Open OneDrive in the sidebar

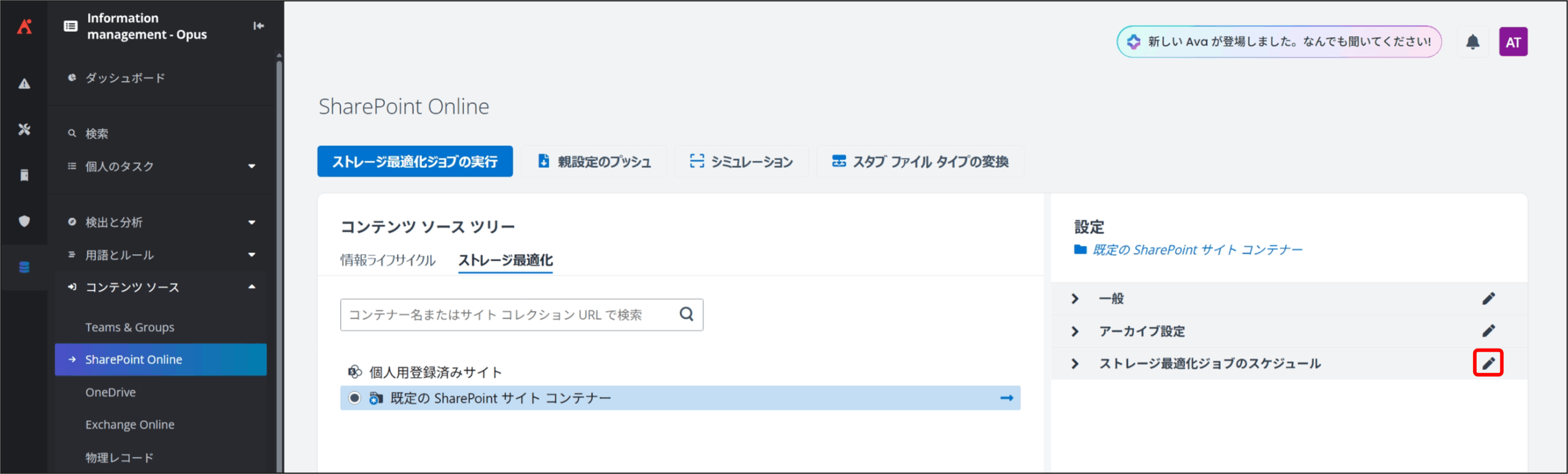point(111,392)
